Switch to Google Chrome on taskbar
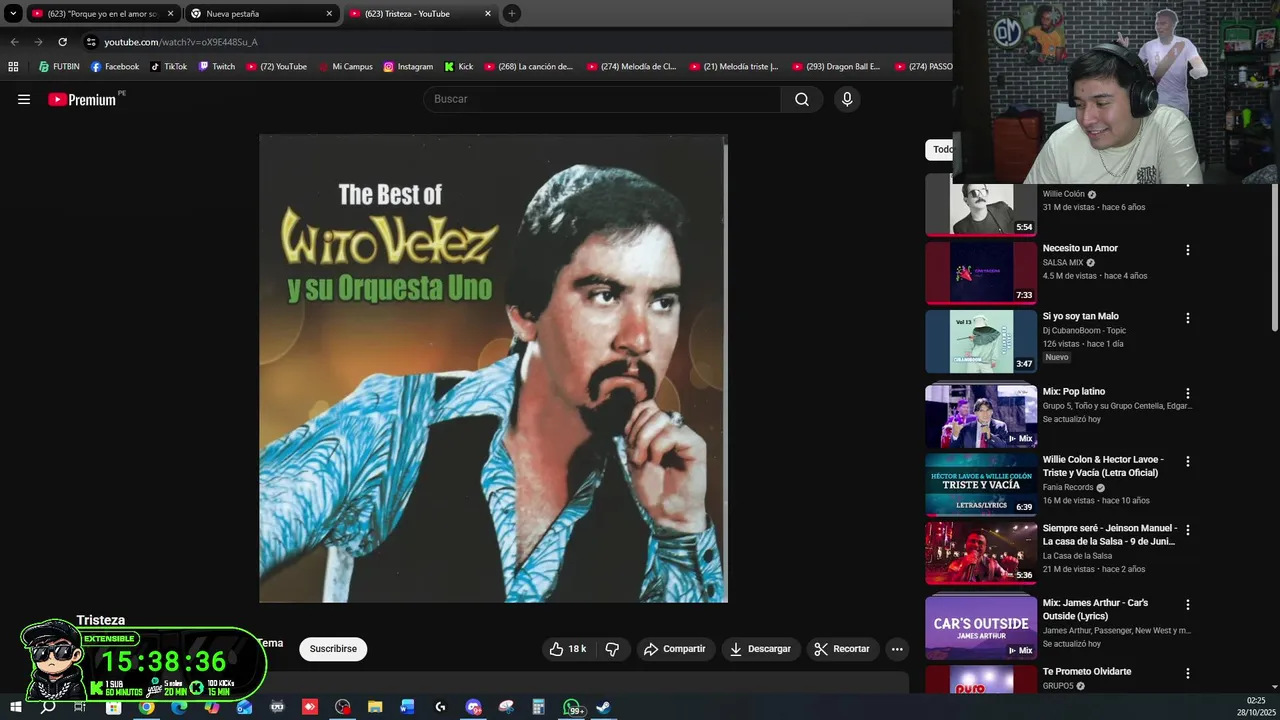 point(147,707)
